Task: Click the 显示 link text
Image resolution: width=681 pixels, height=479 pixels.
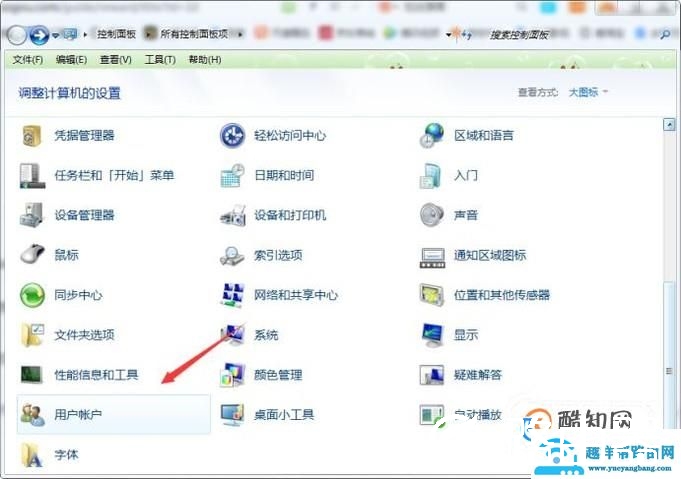Action: (466, 335)
